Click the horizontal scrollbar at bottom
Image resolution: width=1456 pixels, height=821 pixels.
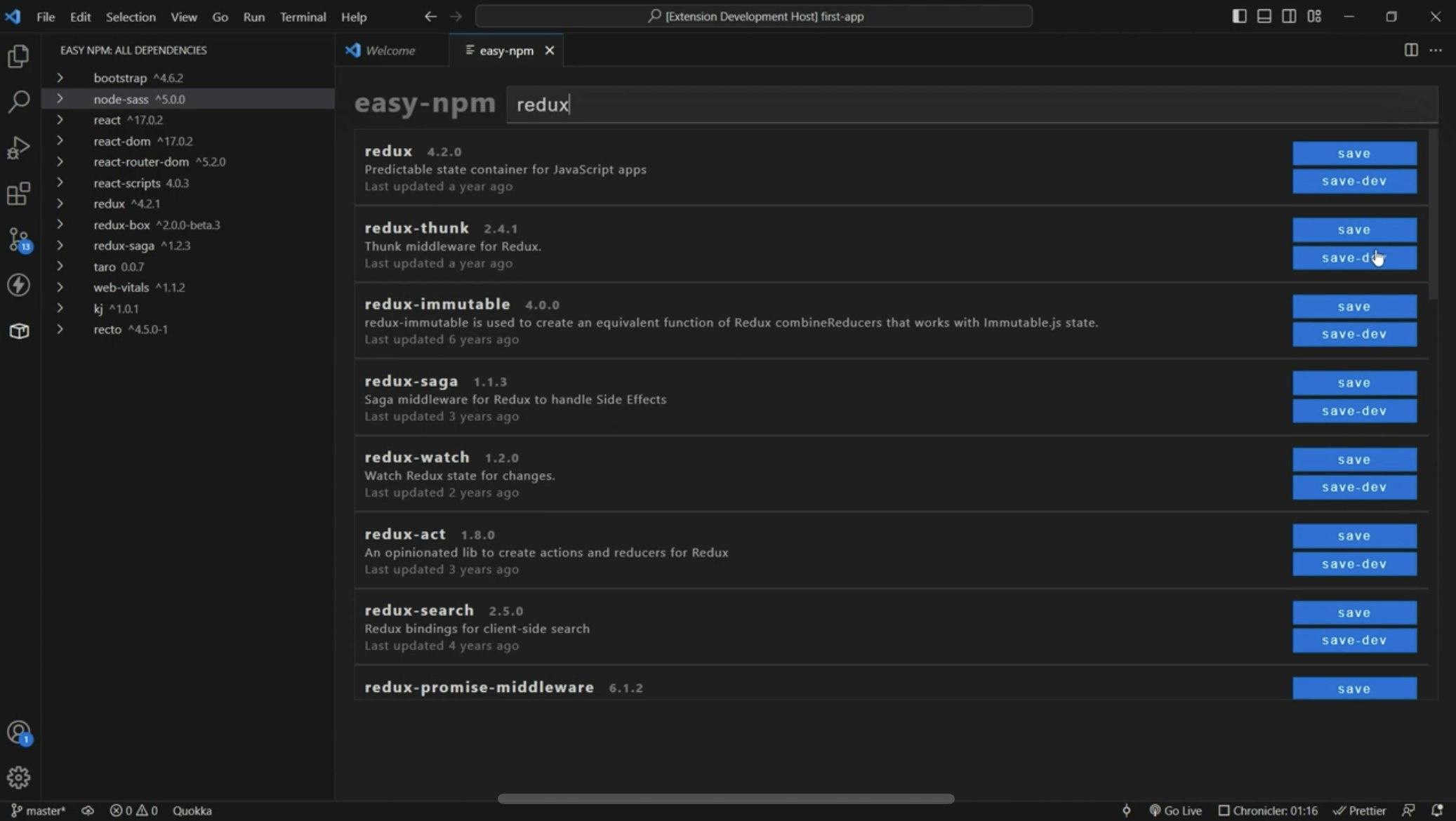coord(725,799)
